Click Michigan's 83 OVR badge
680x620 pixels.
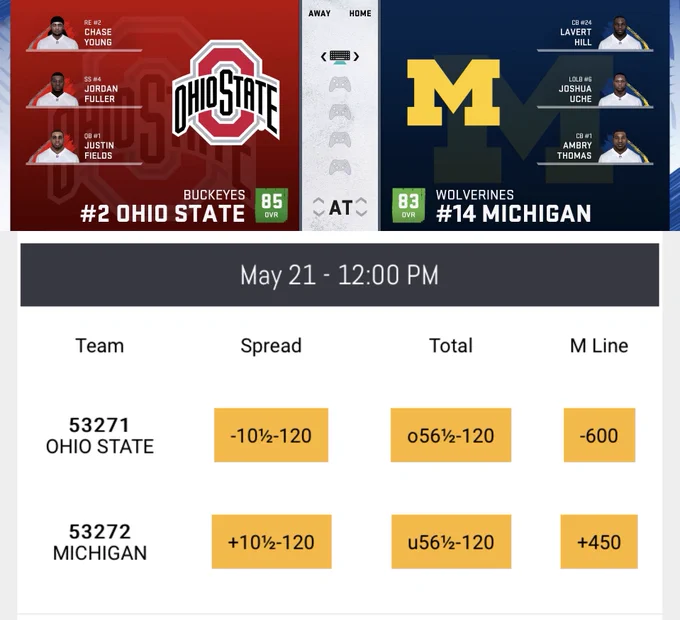coord(408,205)
